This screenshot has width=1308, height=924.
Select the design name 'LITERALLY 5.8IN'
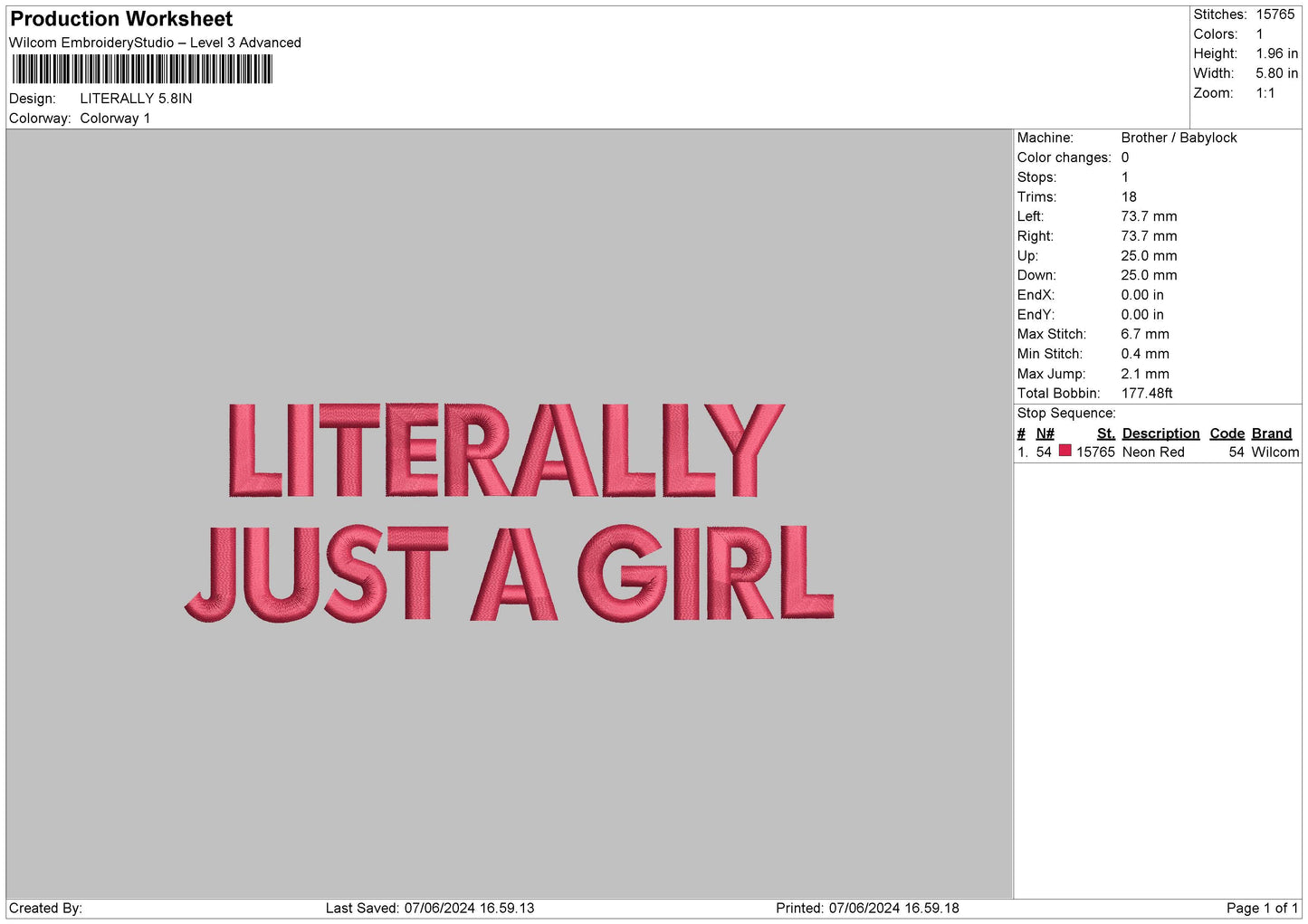coord(136,99)
